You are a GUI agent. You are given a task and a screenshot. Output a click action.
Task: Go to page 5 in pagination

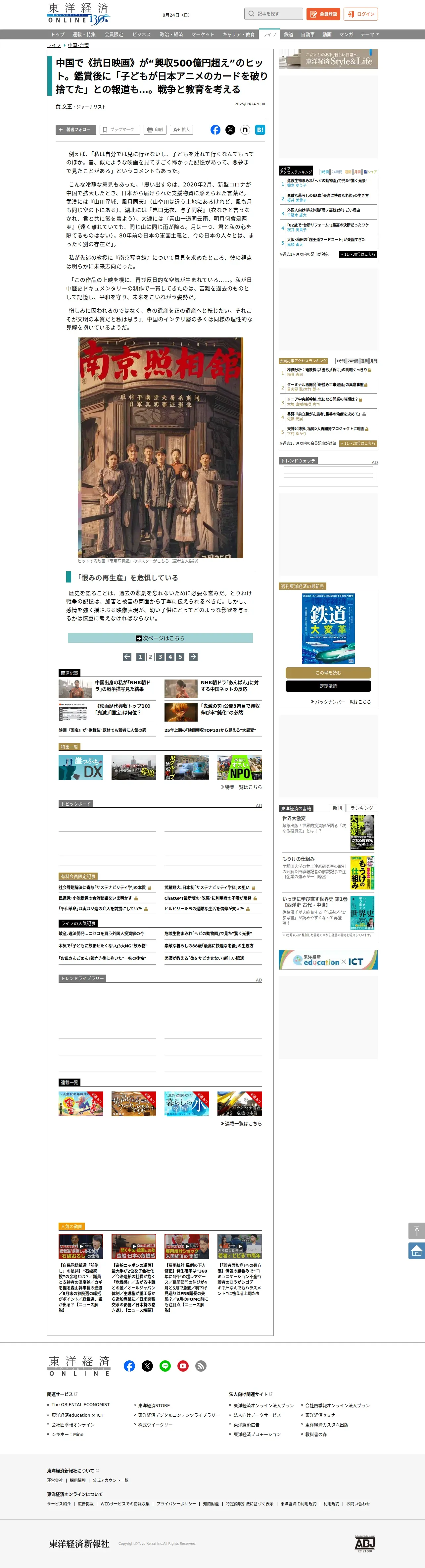tap(180, 657)
